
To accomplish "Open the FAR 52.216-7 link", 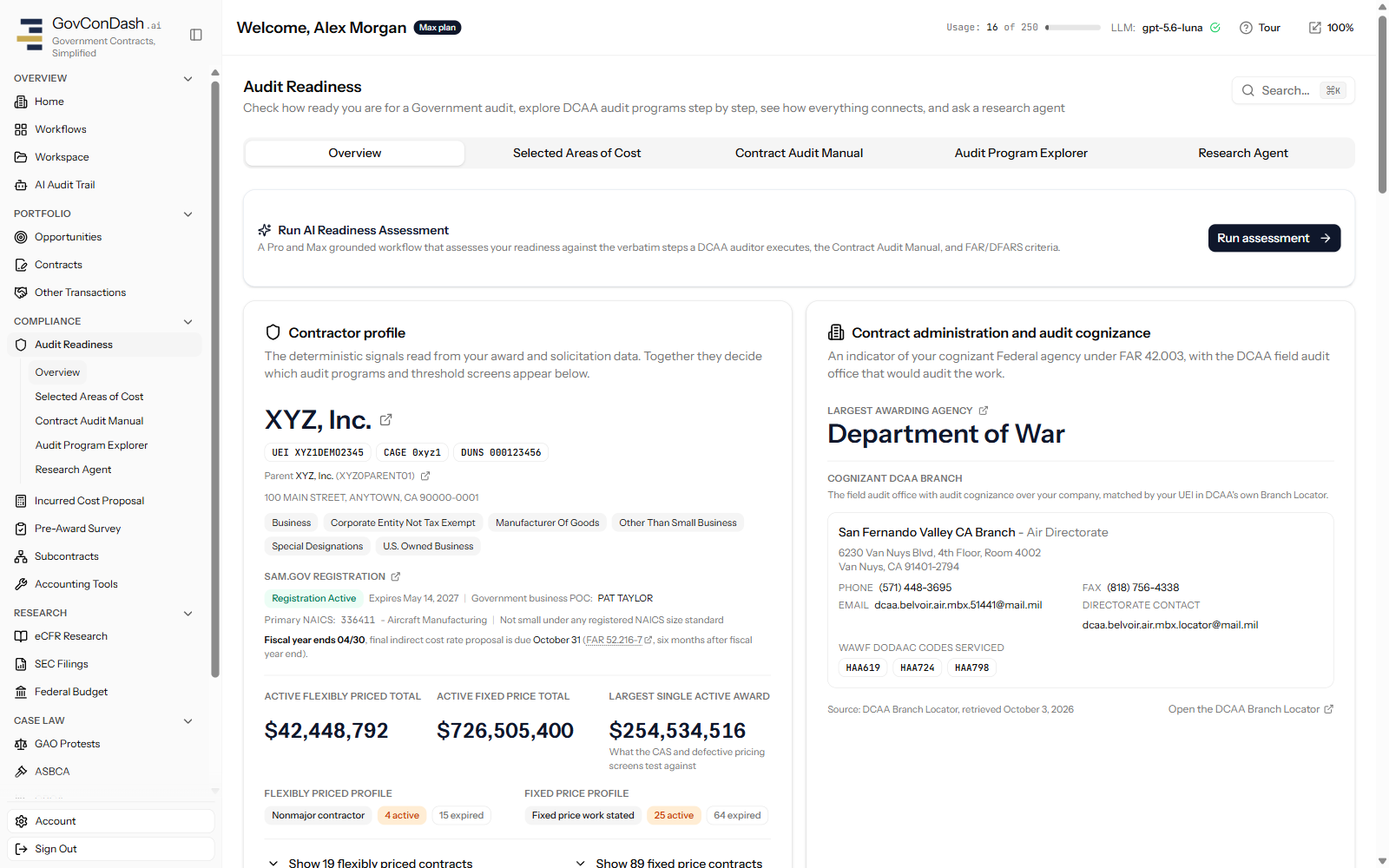I will click(618, 640).
